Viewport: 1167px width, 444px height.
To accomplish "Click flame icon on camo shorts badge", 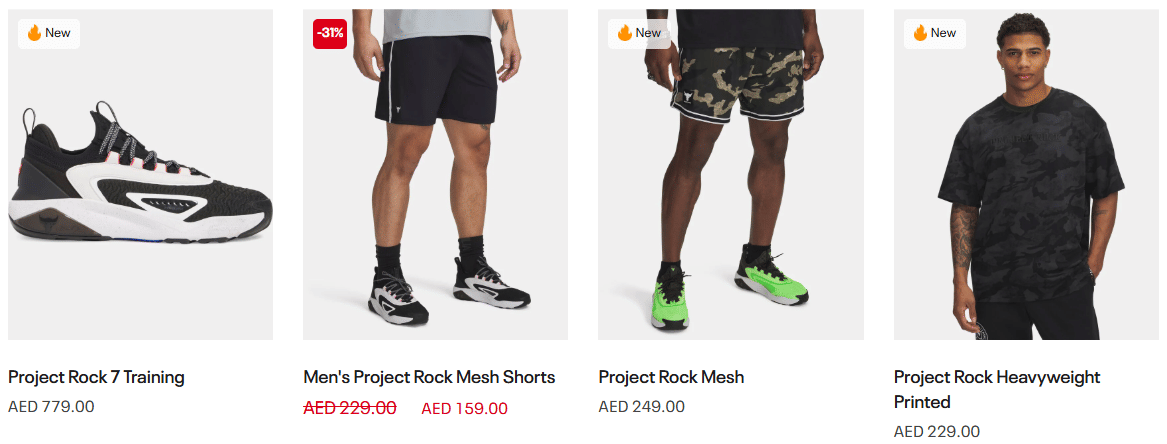I will (x=624, y=33).
